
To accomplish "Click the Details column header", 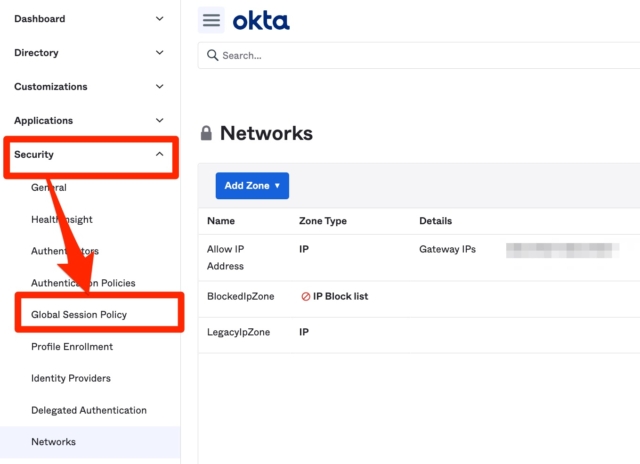I will coord(436,221).
